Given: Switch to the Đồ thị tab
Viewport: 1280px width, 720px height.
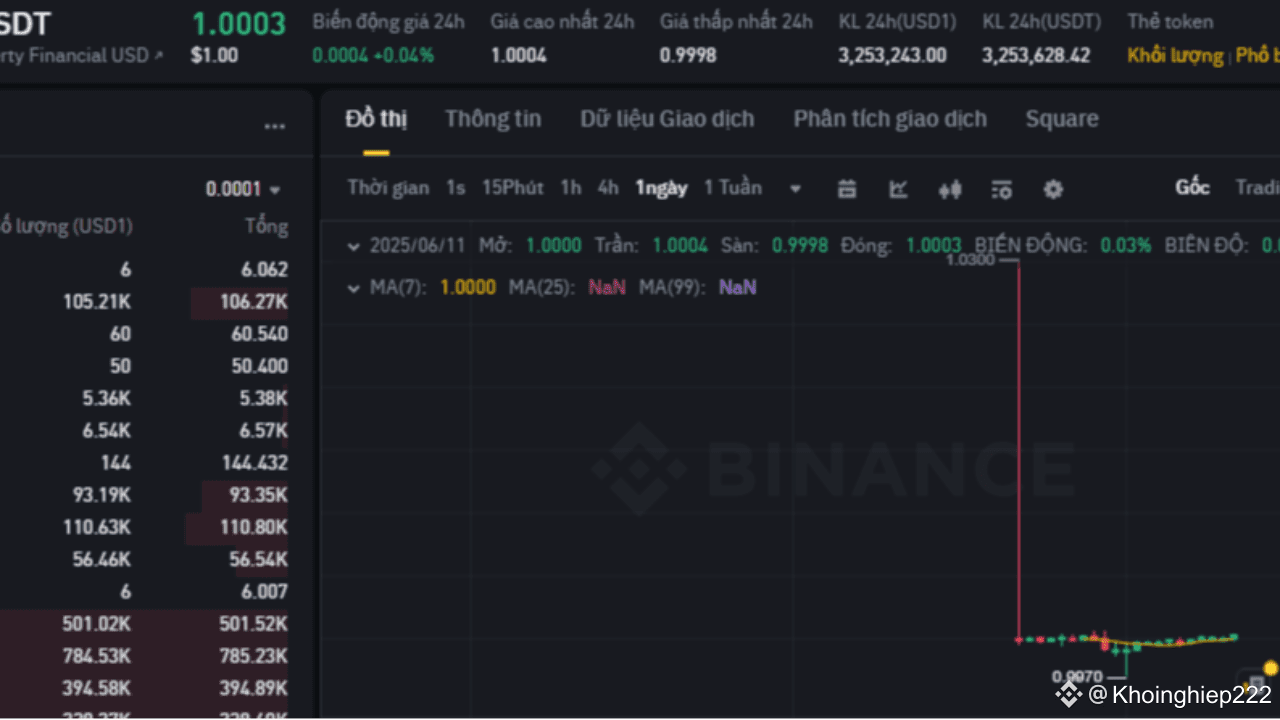Looking at the screenshot, I should (x=376, y=119).
